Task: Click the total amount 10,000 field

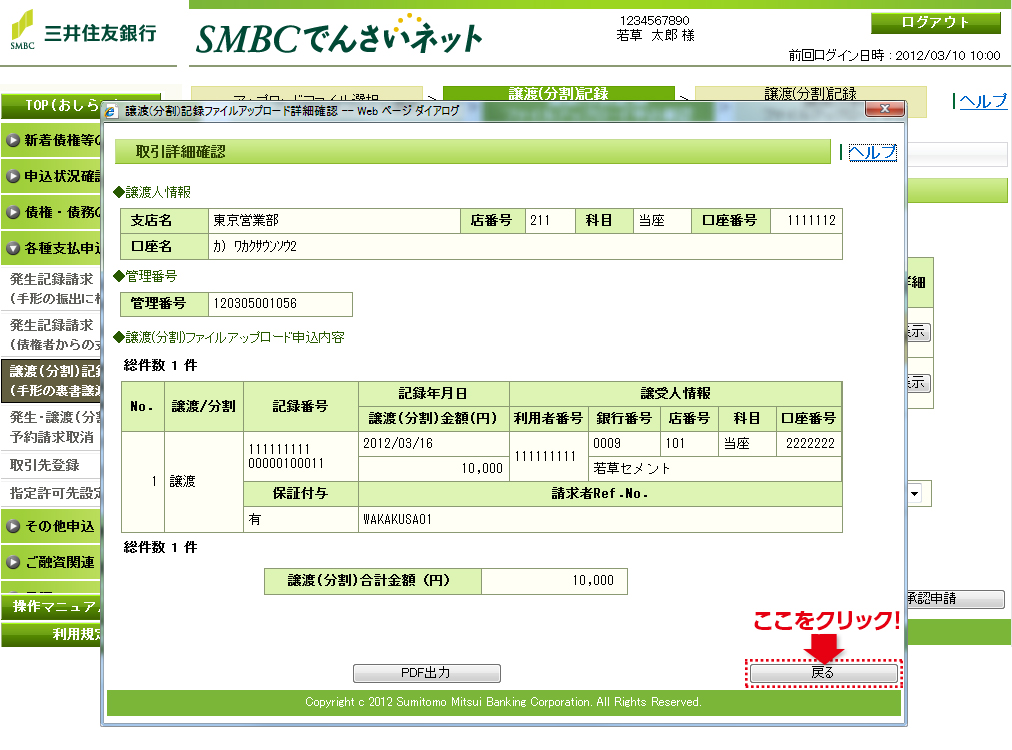Action: [554, 581]
